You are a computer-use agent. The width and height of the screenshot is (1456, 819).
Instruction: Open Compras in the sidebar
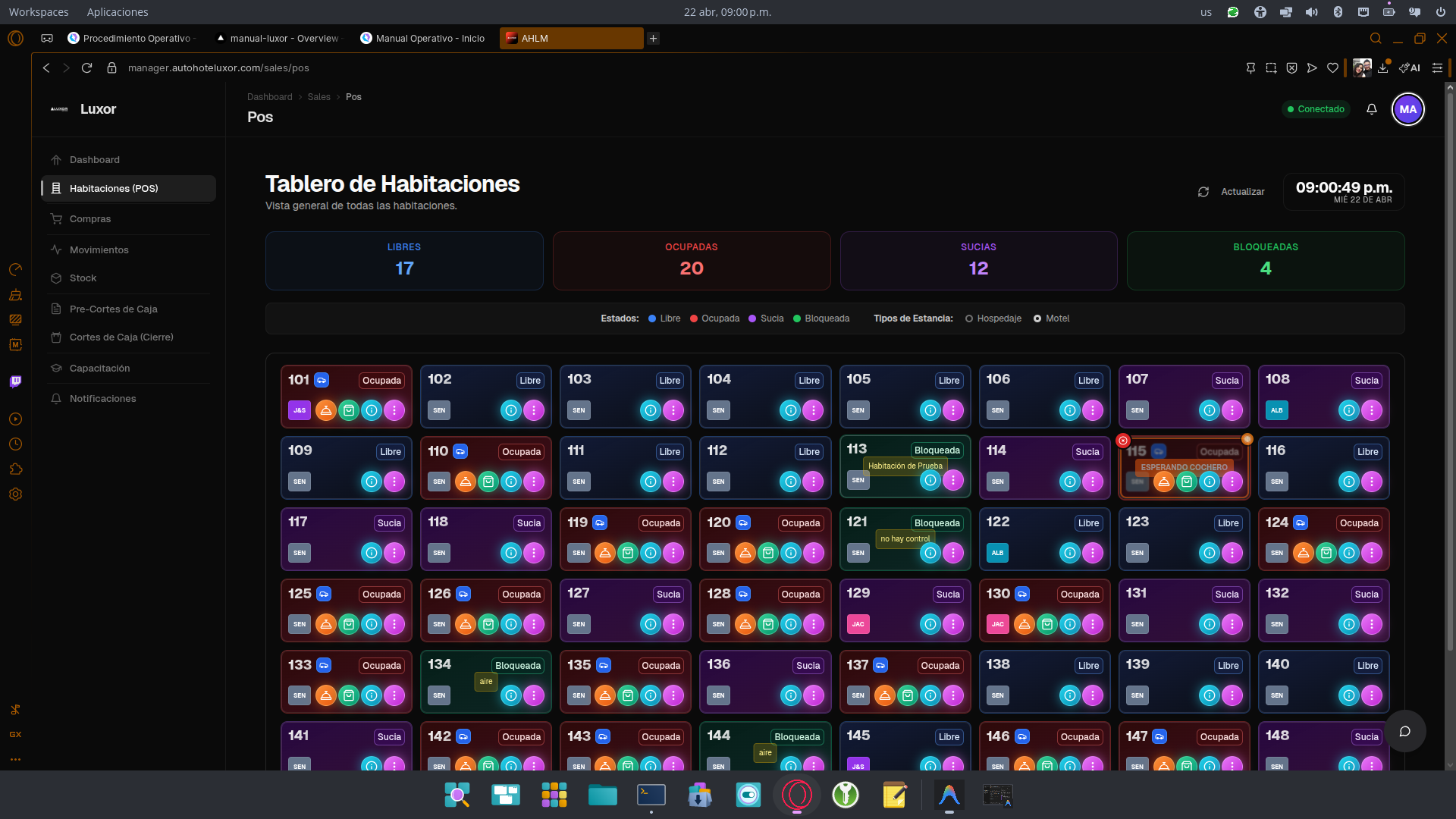click(x=129, y=219)
